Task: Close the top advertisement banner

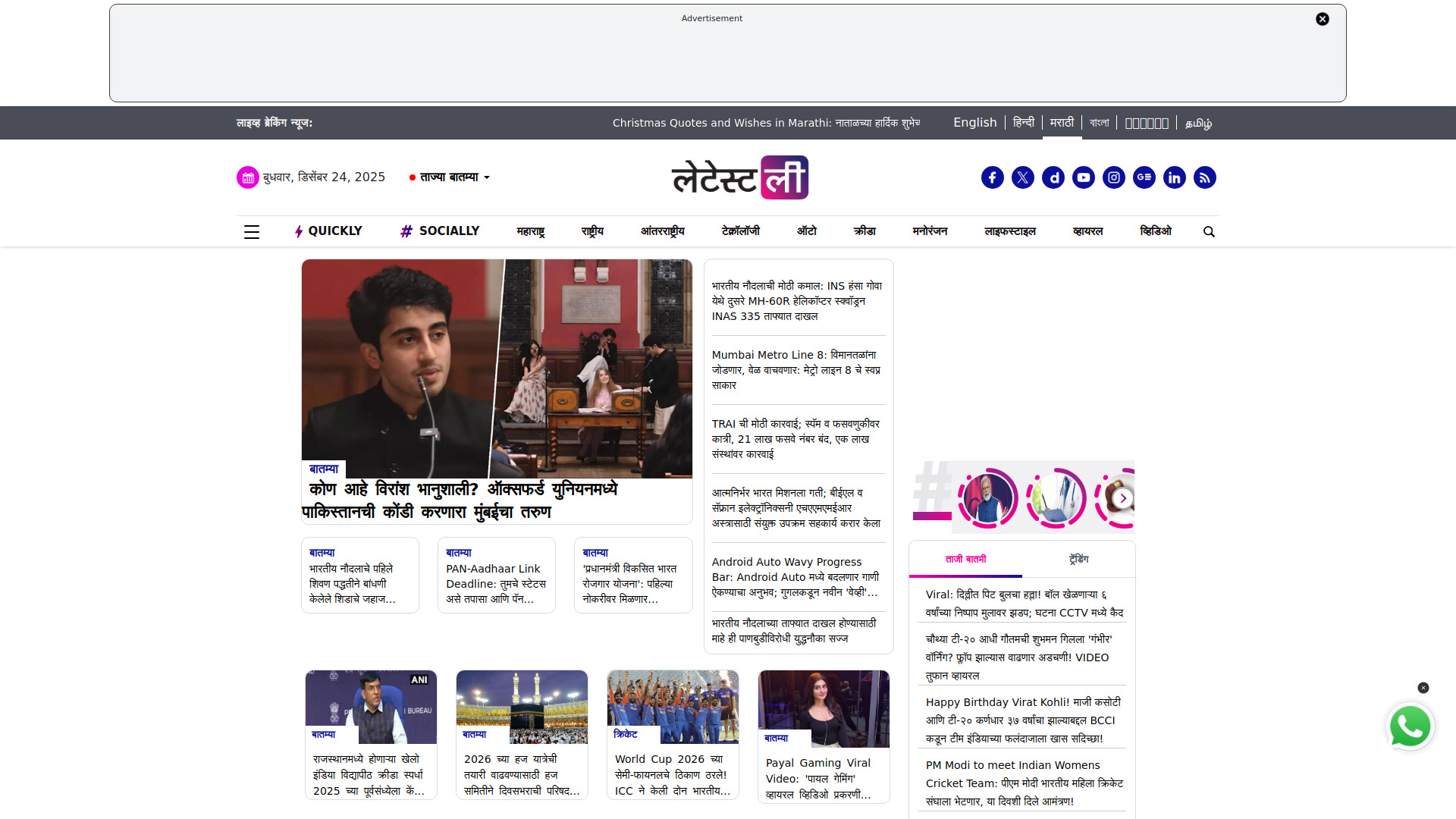Action: (x=1322, y=20)
